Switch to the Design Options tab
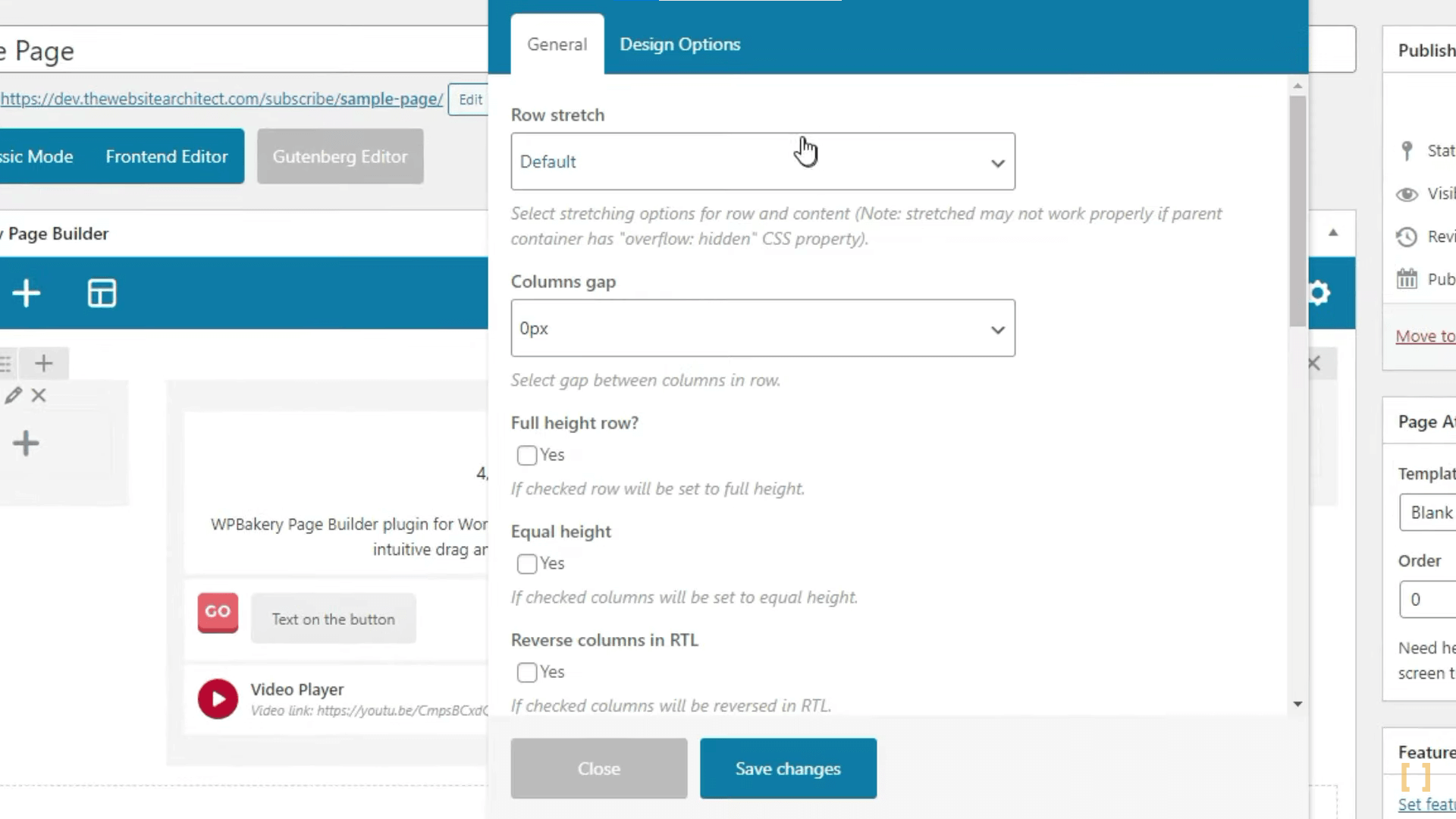 pos(680,44)
